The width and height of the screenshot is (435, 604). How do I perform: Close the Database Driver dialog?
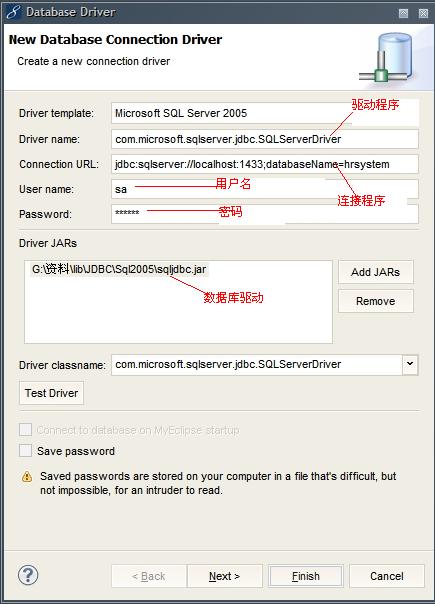point(423,13)
